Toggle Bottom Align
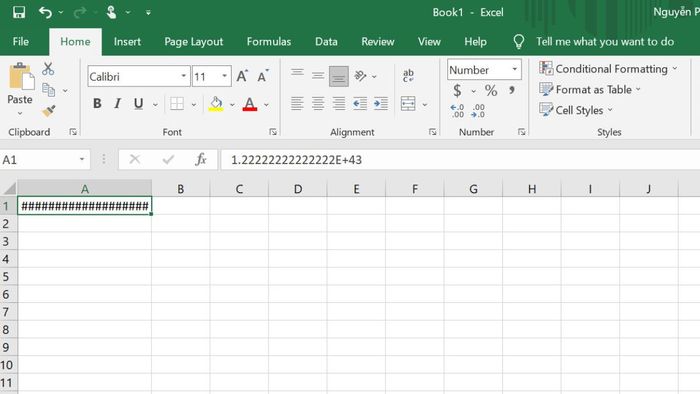Screen dimensions: 700x394 (339, 76)
